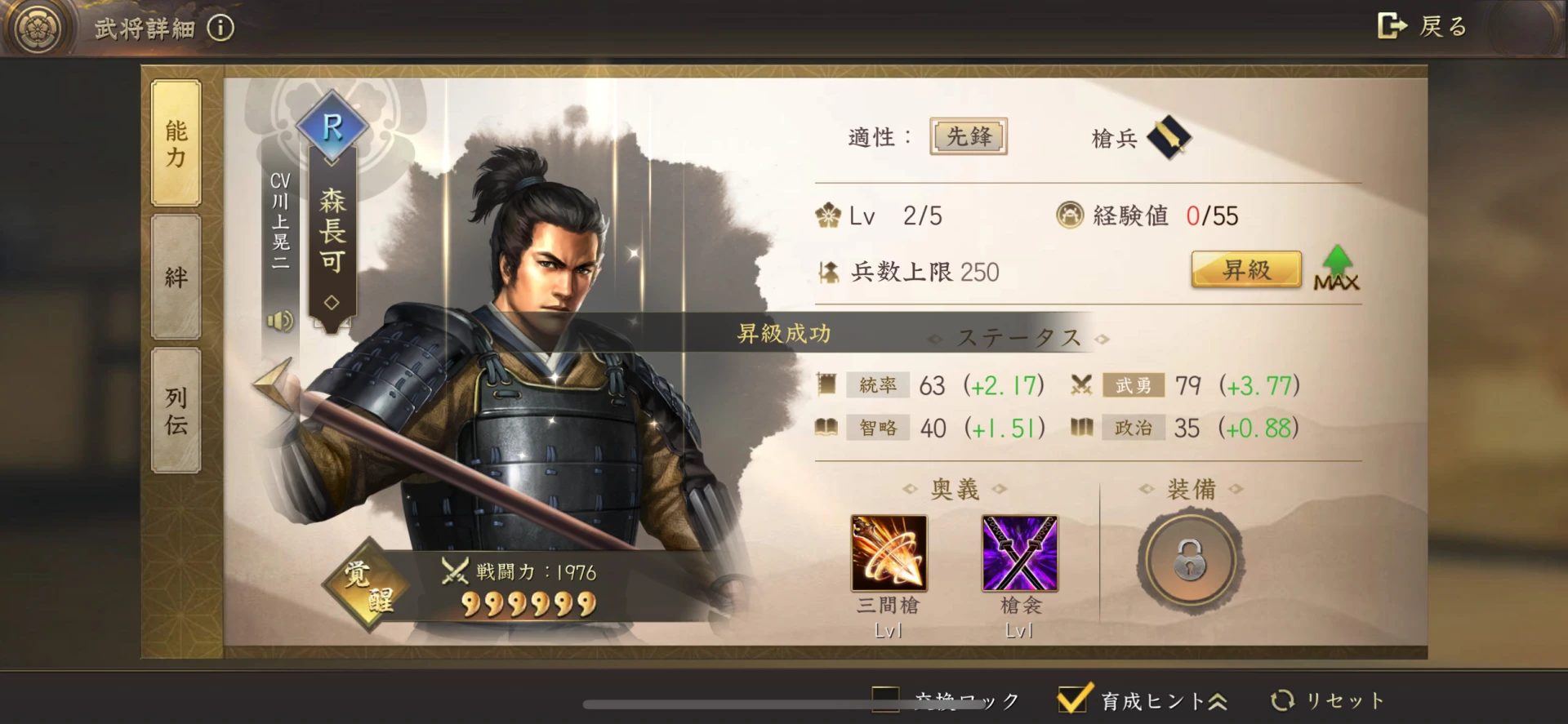Open the info icon beside 武将詳細
The height and width of the screenshot is (724, 1568).
coord(220,29)
